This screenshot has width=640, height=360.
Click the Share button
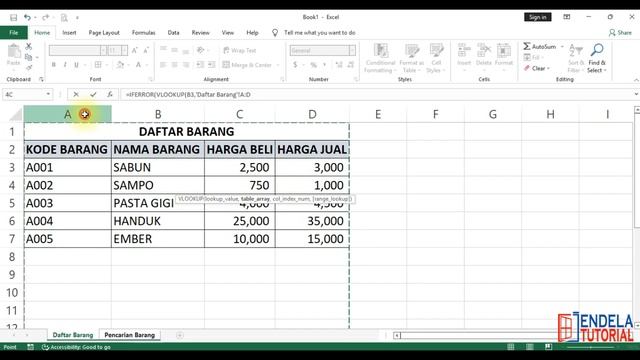[x=620, y=33]
